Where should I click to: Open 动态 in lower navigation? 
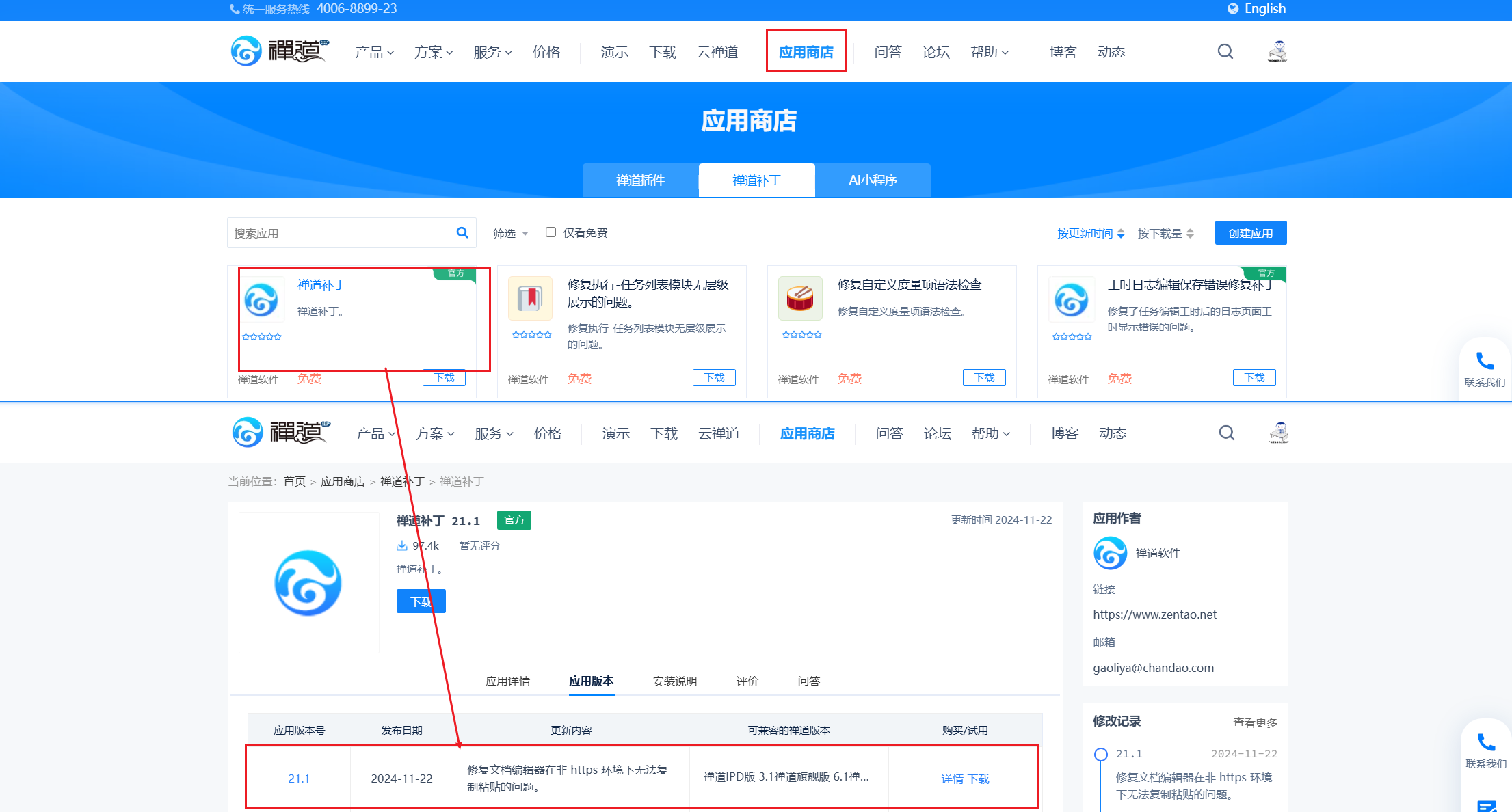1113,433
